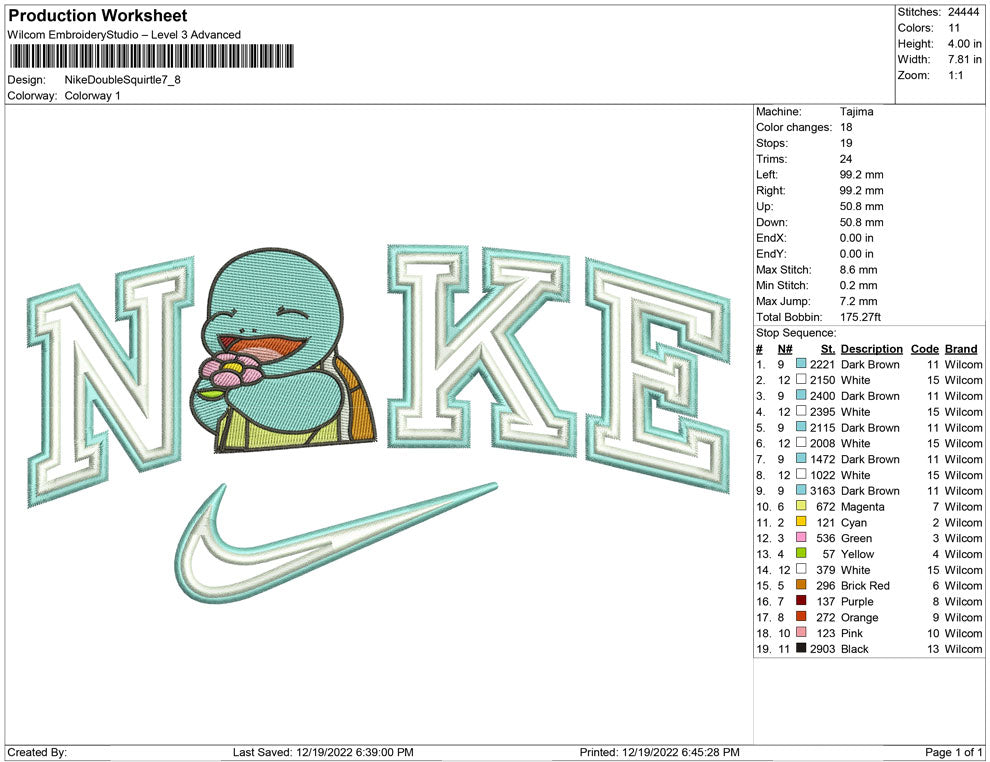
Task: Click the white swatch in stop 14
Action: (801, 569)
